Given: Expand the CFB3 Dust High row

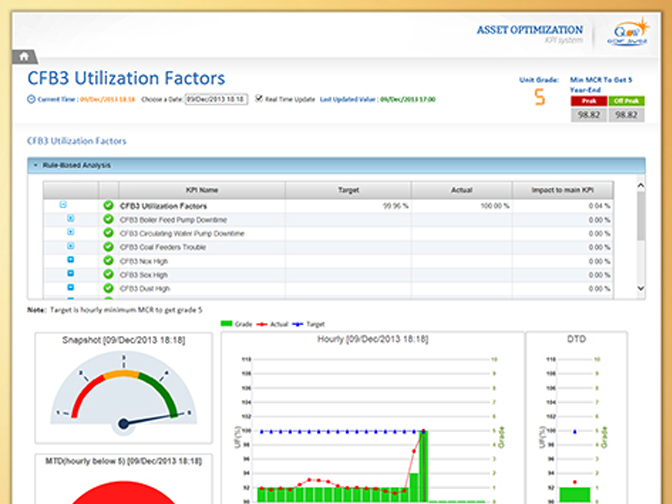Looking at the screenshot, I should 71,287.
